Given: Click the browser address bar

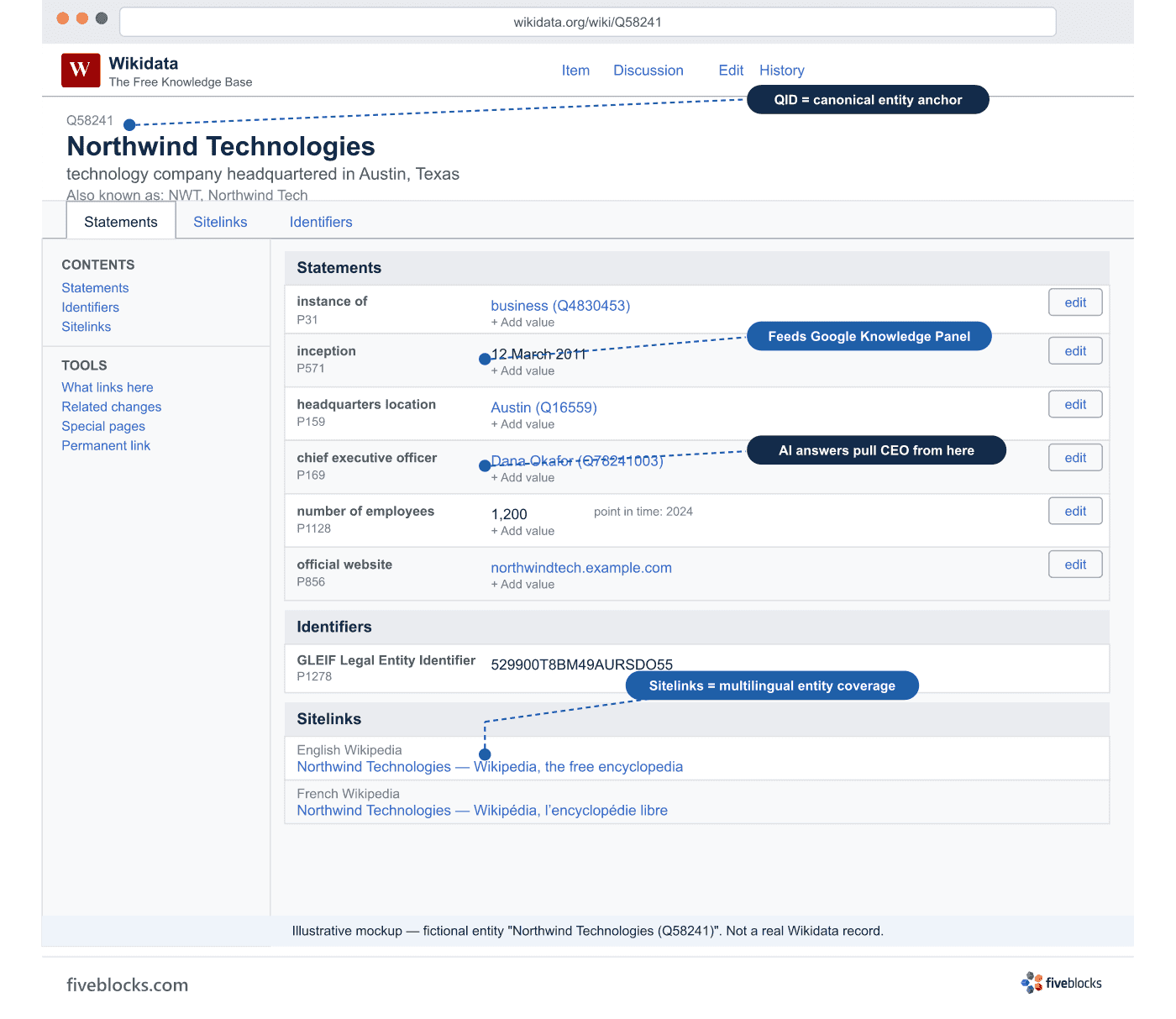Looking at the screenshot, I should [x=588, y=22].
